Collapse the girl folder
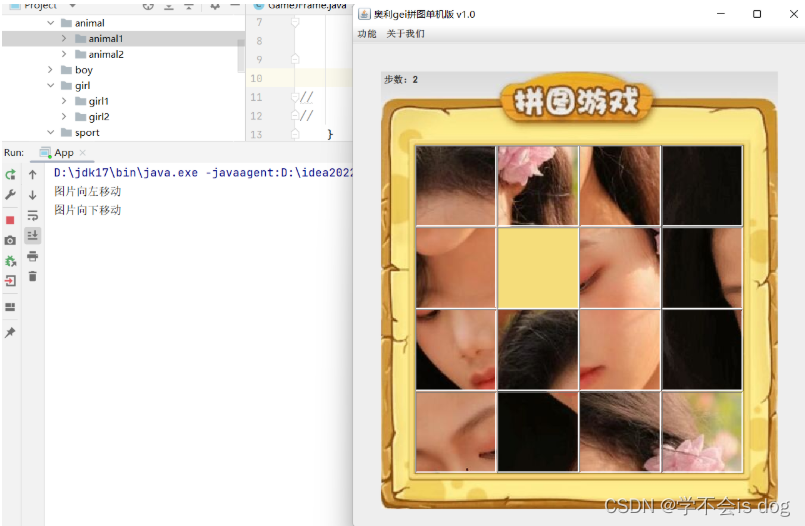 (x=50, y=85)
